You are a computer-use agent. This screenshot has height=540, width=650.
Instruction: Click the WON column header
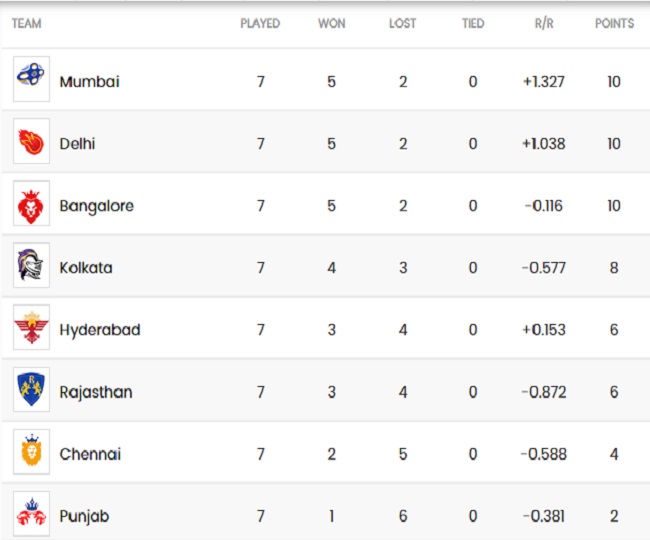(332, 23)
